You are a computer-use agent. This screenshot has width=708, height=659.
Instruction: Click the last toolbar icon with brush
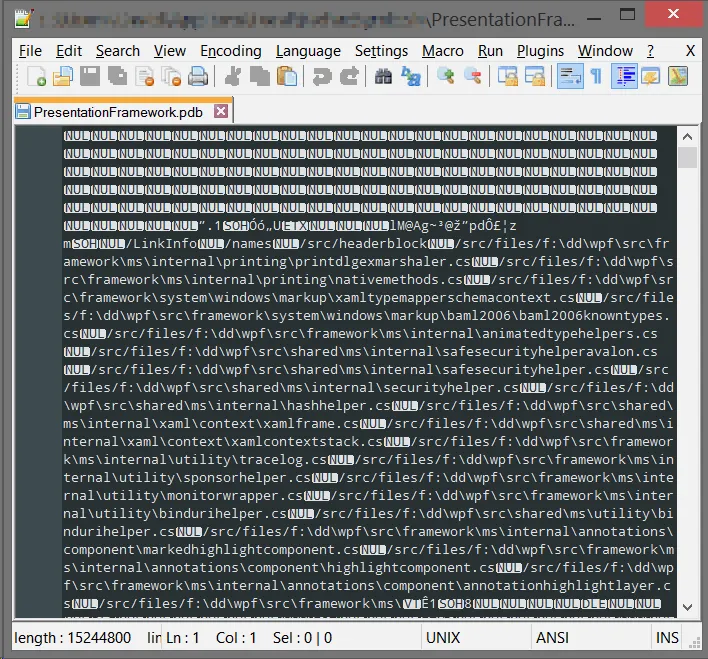(677, 76)
